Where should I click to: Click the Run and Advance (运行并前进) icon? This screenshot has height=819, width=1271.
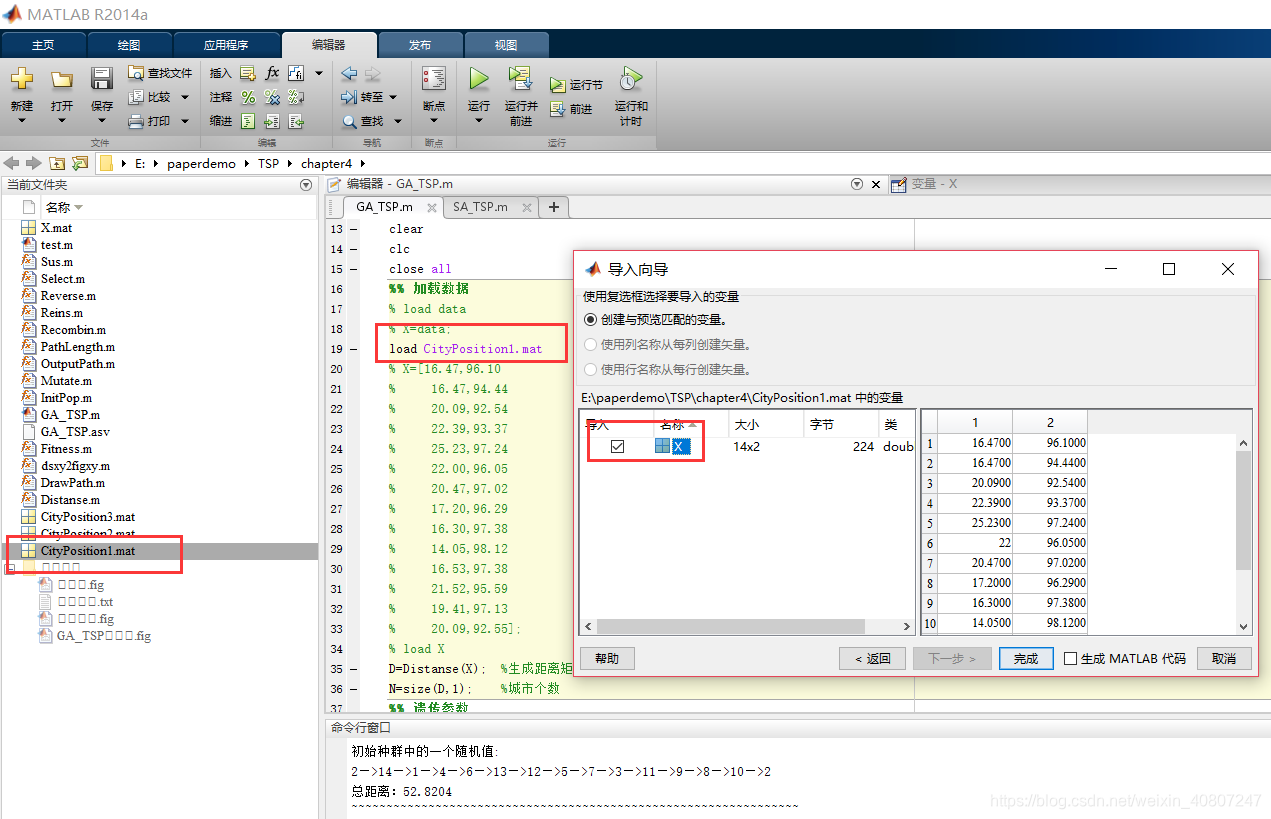pyautogui.click(x=520, y=79)
